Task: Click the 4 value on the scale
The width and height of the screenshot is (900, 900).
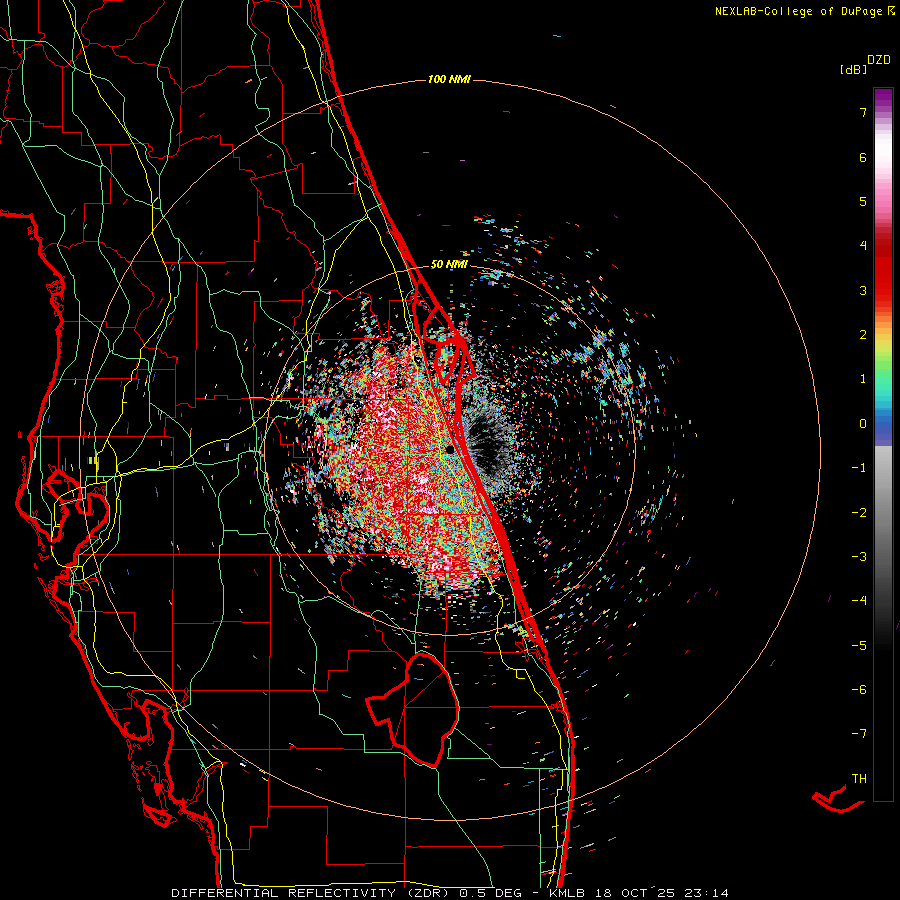Action: [x=863, y=246]
